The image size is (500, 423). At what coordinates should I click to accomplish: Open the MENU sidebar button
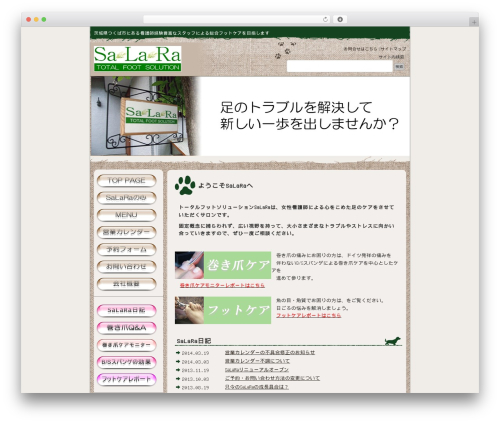click(x=126, y=215)
